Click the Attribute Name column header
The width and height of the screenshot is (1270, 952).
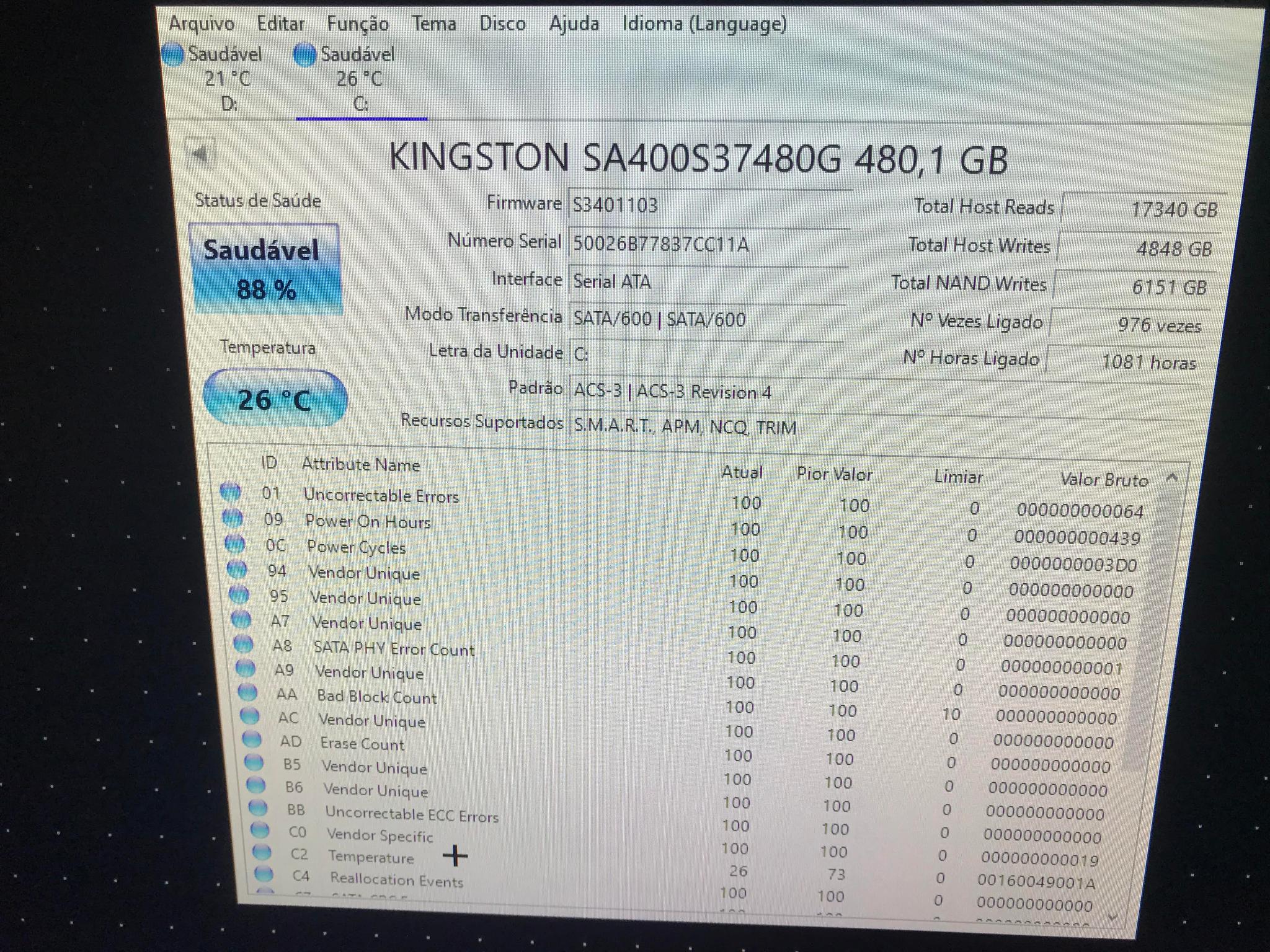click(361, 464)
